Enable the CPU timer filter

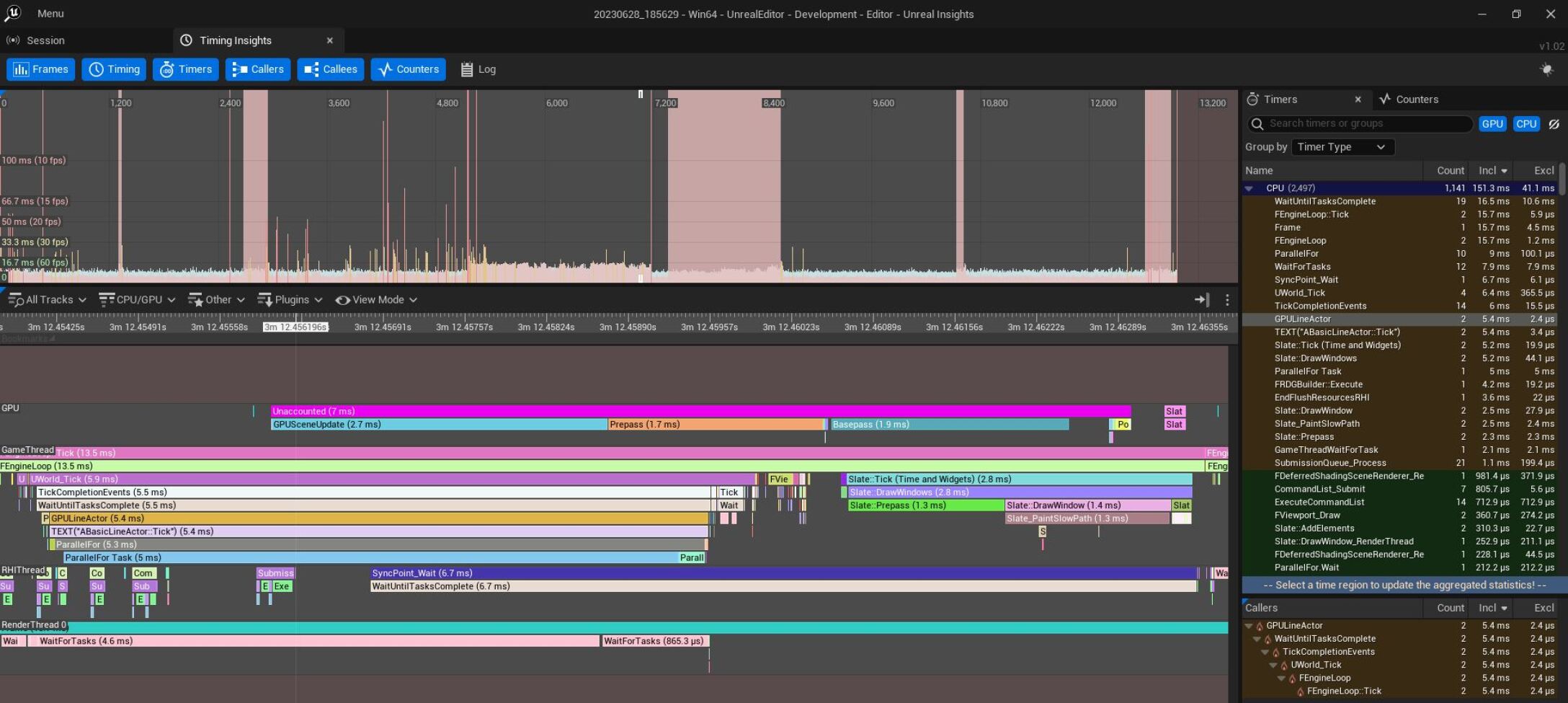pos(1526,124)
